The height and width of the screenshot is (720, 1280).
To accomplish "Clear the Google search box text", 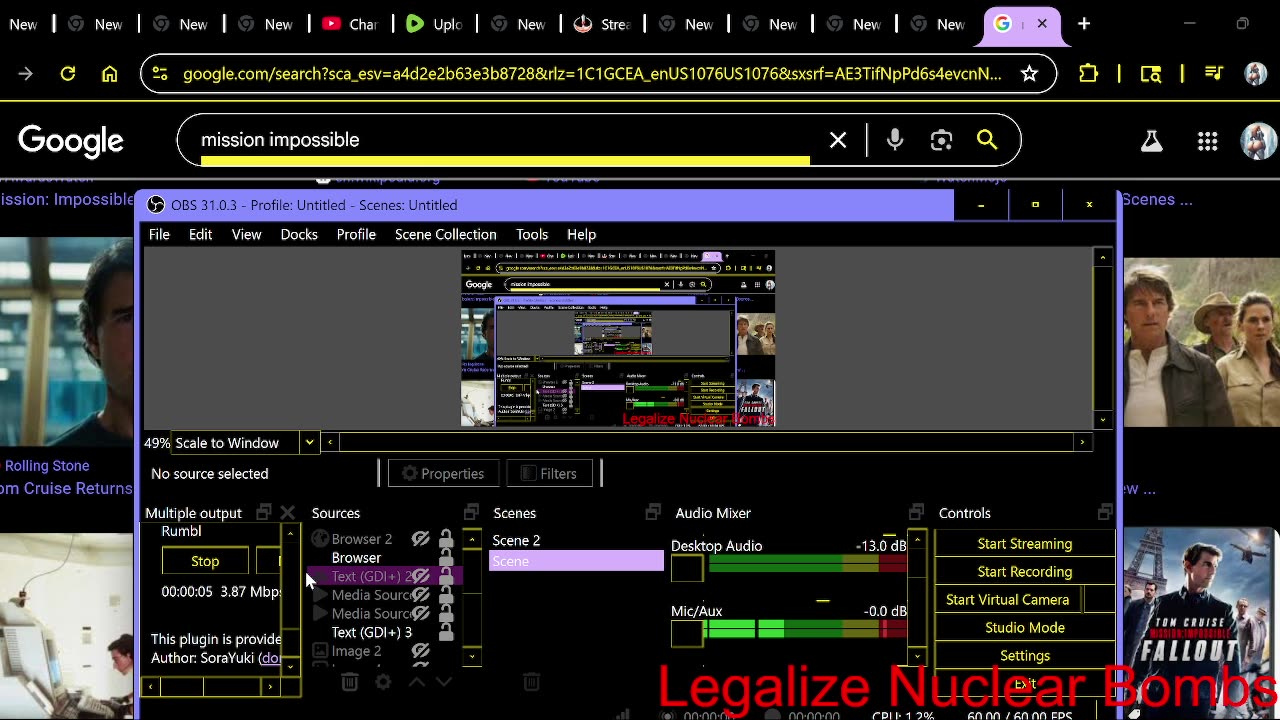I will (838, 141).
